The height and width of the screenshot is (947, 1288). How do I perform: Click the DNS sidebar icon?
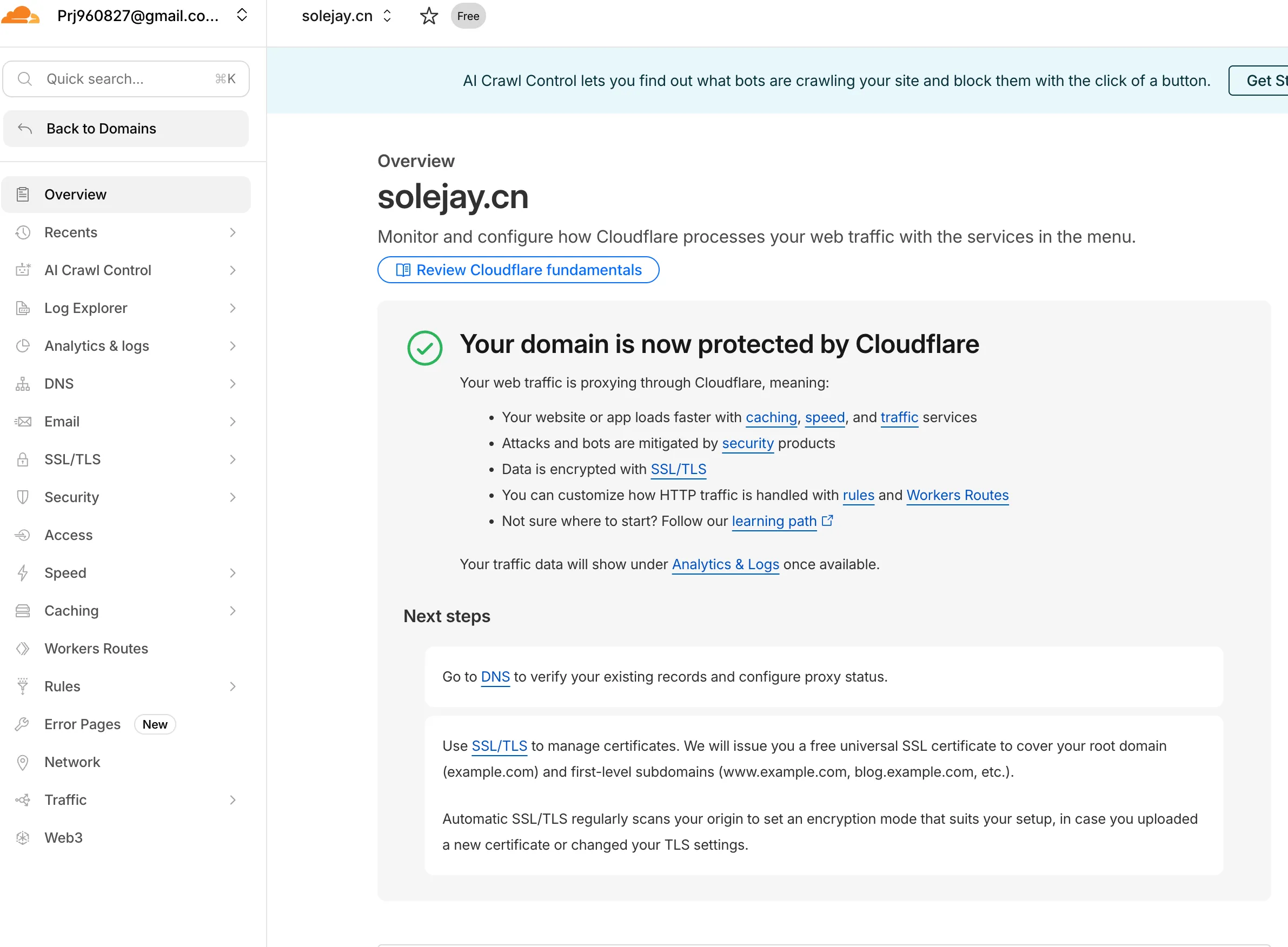[x=23, y=383]
